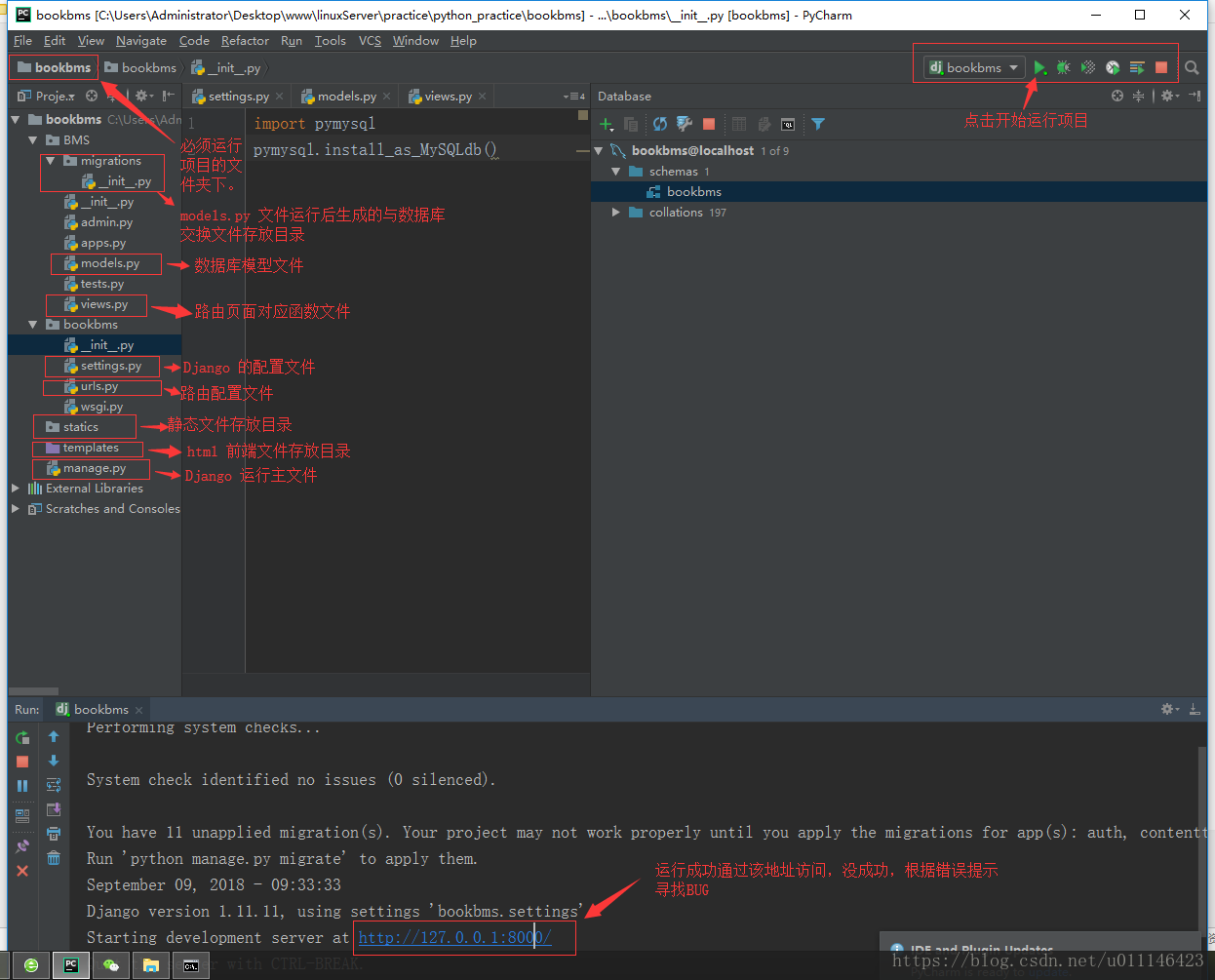This screenshot has width=1215, height=980.
Task: Run the bookbms project with green play button
Action: [x=1039, y=67]
